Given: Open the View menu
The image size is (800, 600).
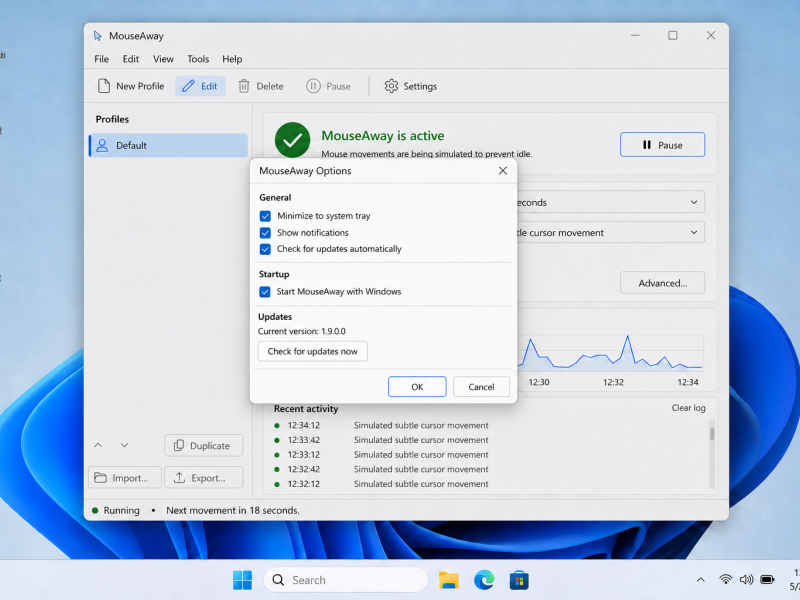Looking at the screenshot, I should click(x=163, y=59).
